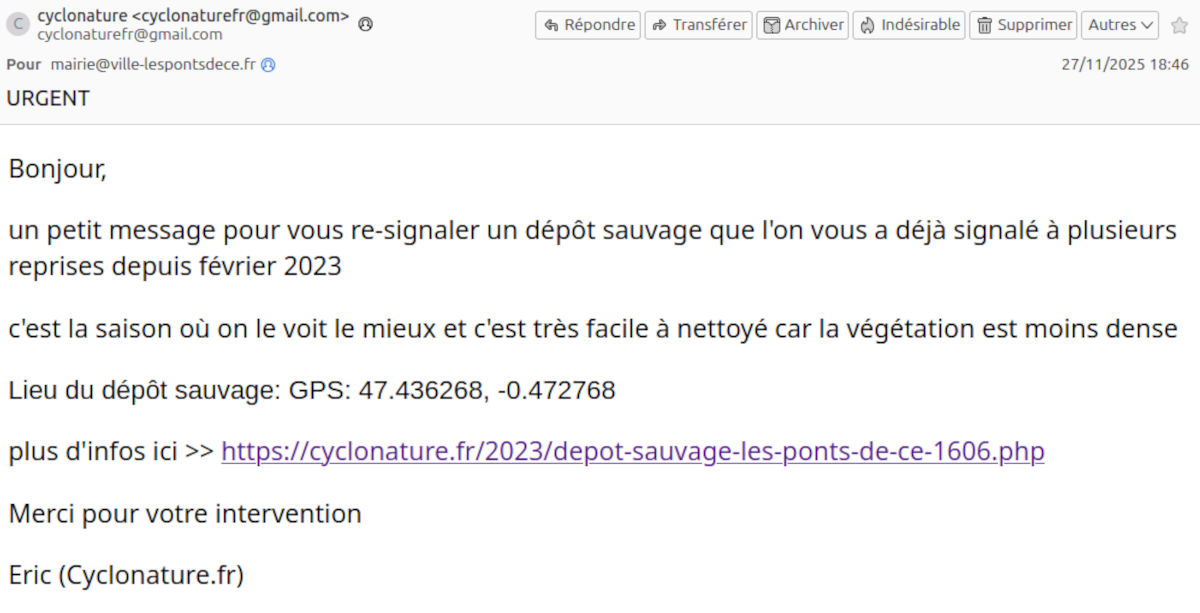Click the contact icon beside the sender name
This screenshot has width=1200, height=613.
click(x=365, y=25)
